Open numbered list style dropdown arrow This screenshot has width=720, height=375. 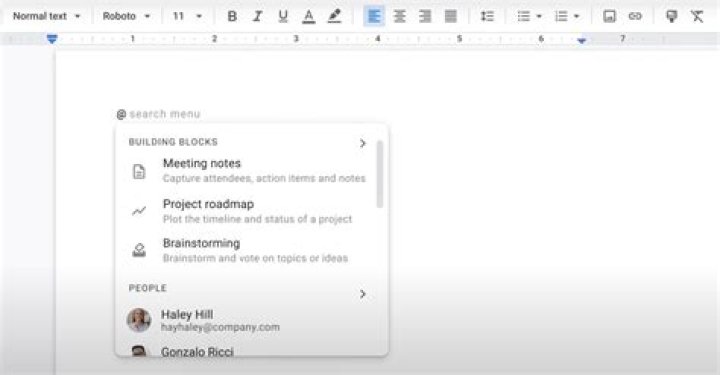[577, 17]
